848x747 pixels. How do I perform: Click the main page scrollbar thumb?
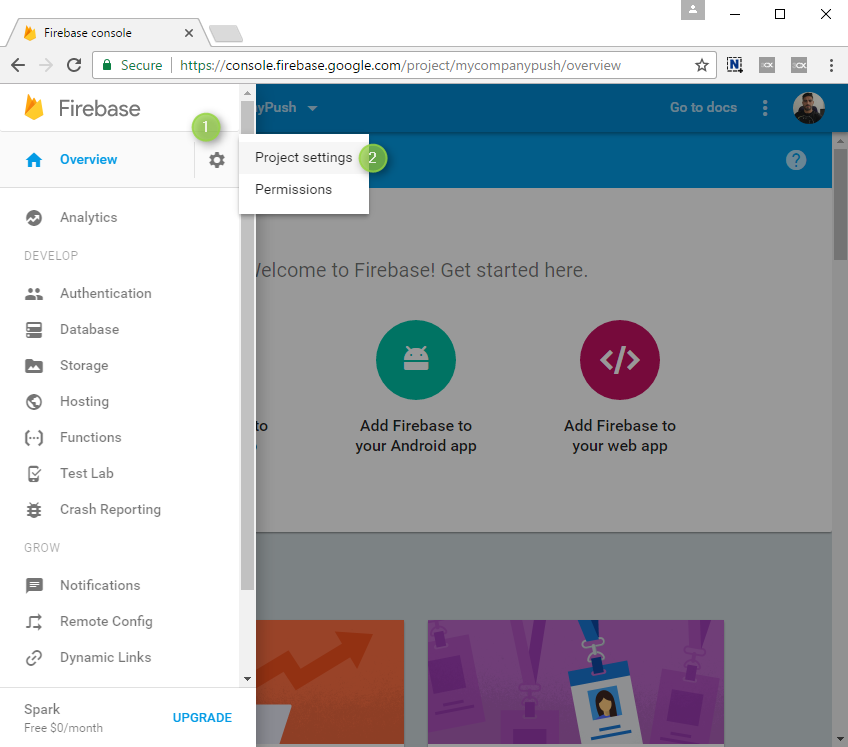coord(840,203)
